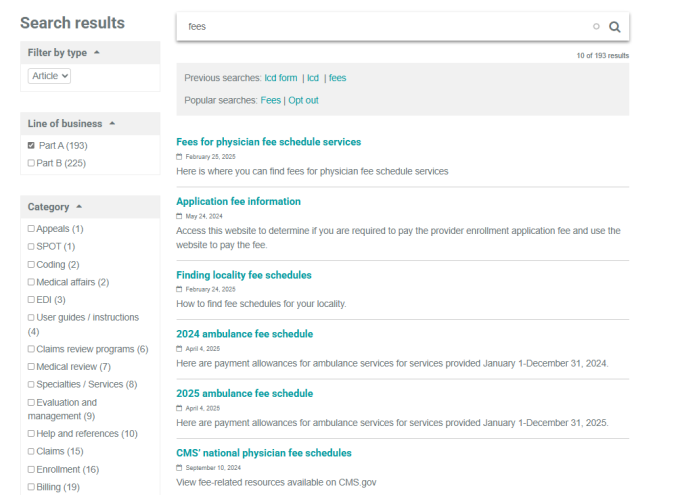Select the Medical review category checkbox
Viewport: 680px width, 495px height.
(x=32, y=367)
